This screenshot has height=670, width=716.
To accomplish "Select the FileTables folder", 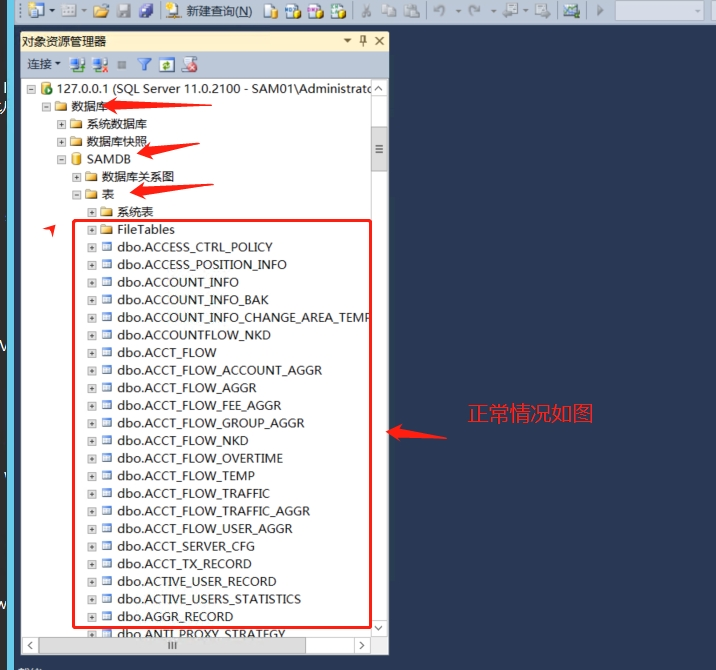I will [x=145, y=229].
